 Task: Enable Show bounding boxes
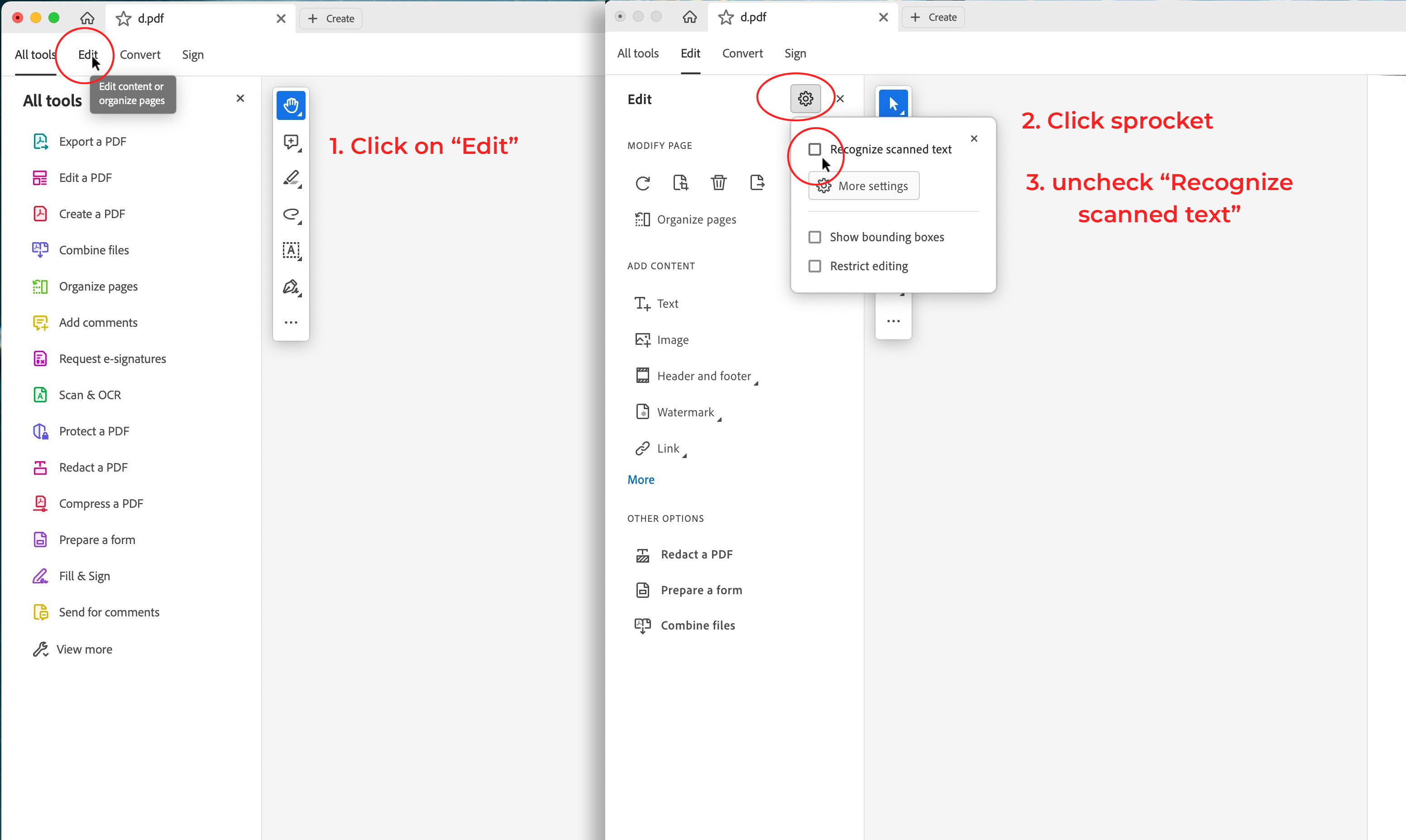pyautogui.click(x=815, y=237)
